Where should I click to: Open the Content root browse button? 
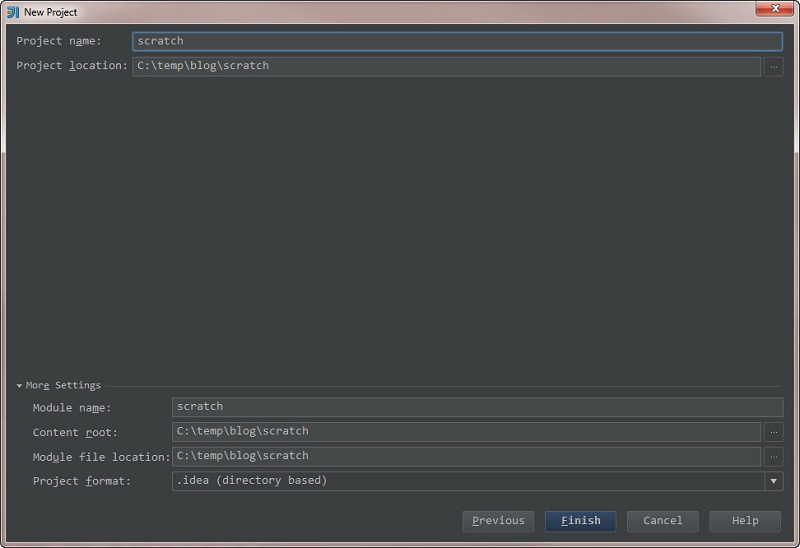(x=773, y=432)
